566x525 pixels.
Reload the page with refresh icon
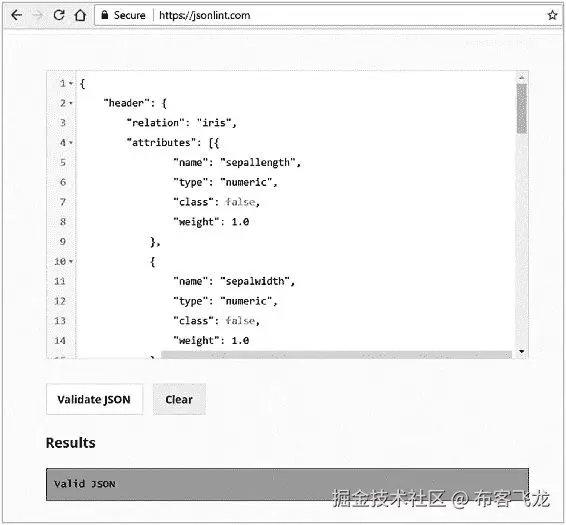[x=59, y=15]
